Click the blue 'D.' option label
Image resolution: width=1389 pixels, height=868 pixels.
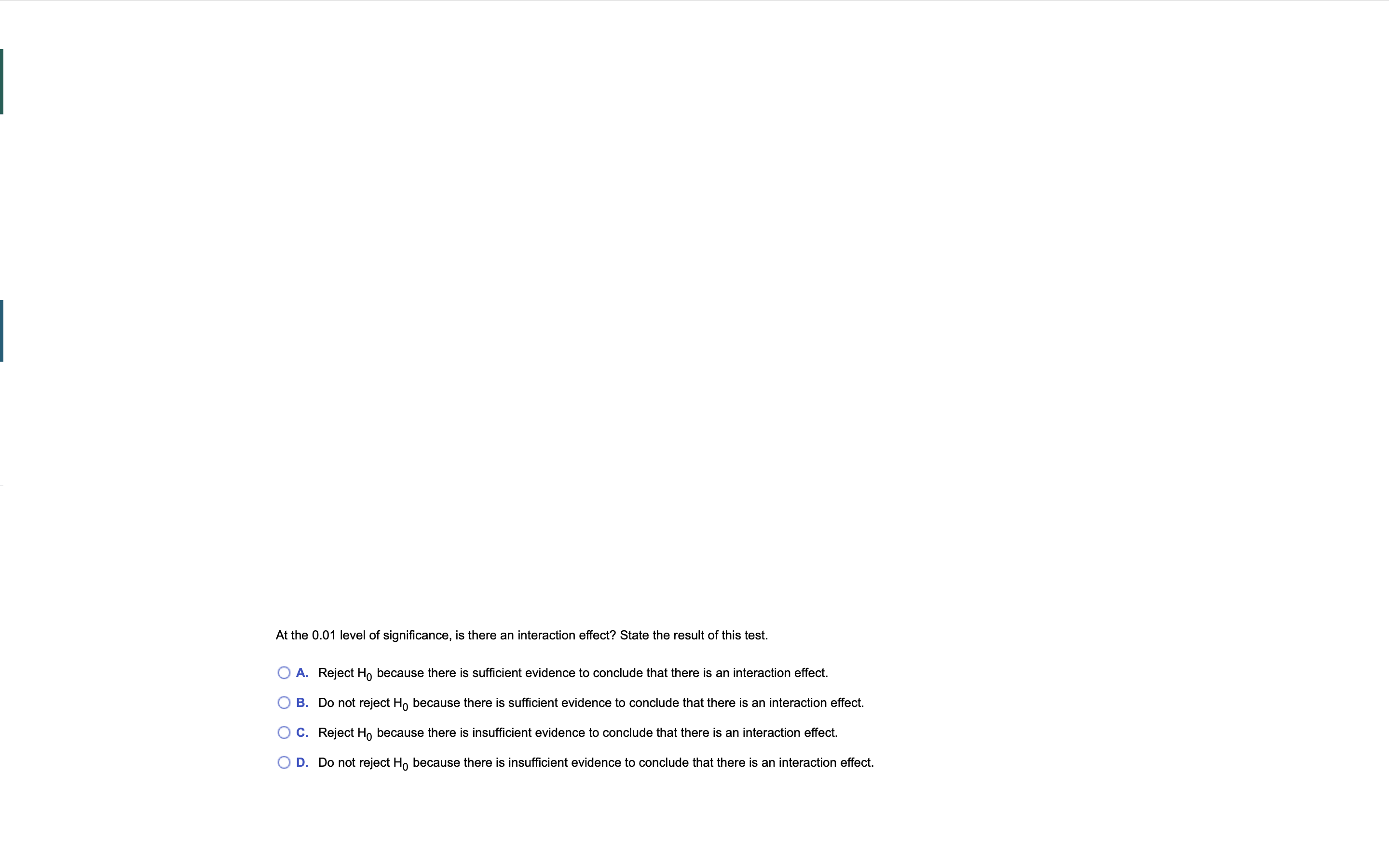302,762
